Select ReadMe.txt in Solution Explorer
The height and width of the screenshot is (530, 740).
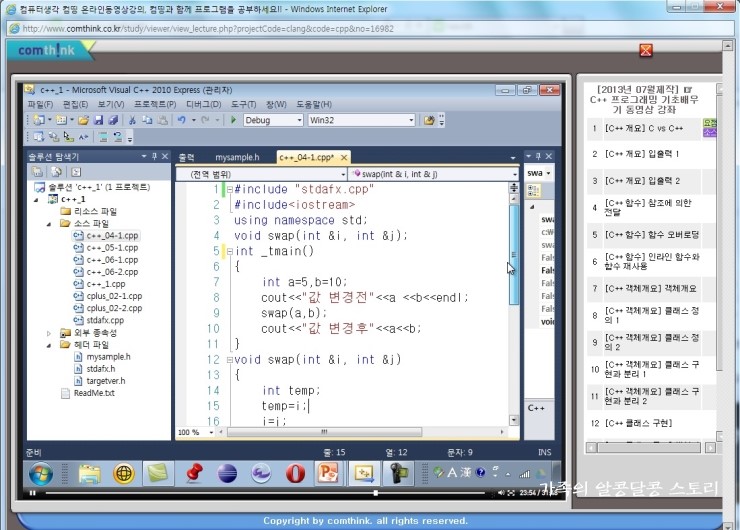pos(94,393)
